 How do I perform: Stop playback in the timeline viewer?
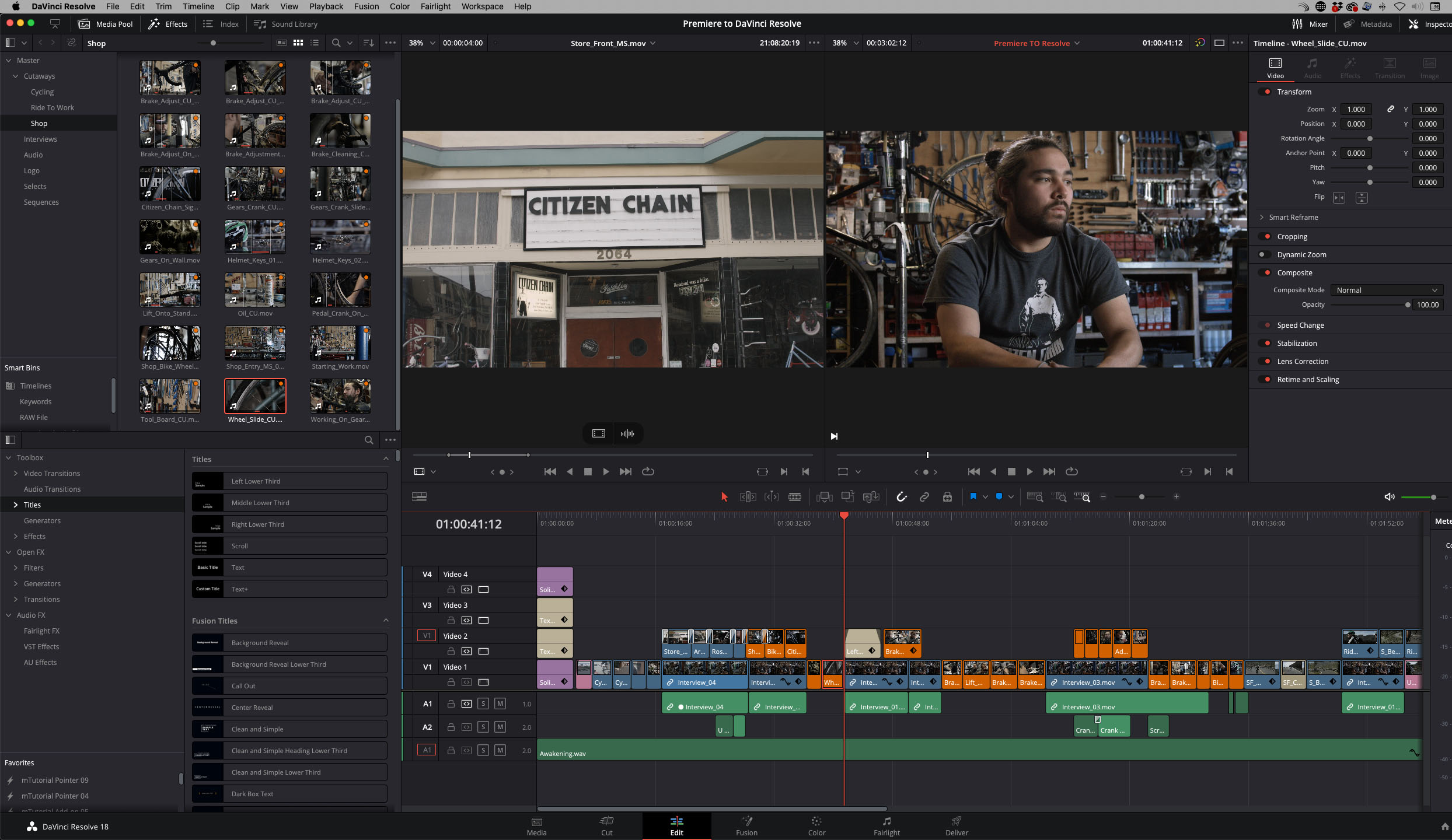[1011, 471]
